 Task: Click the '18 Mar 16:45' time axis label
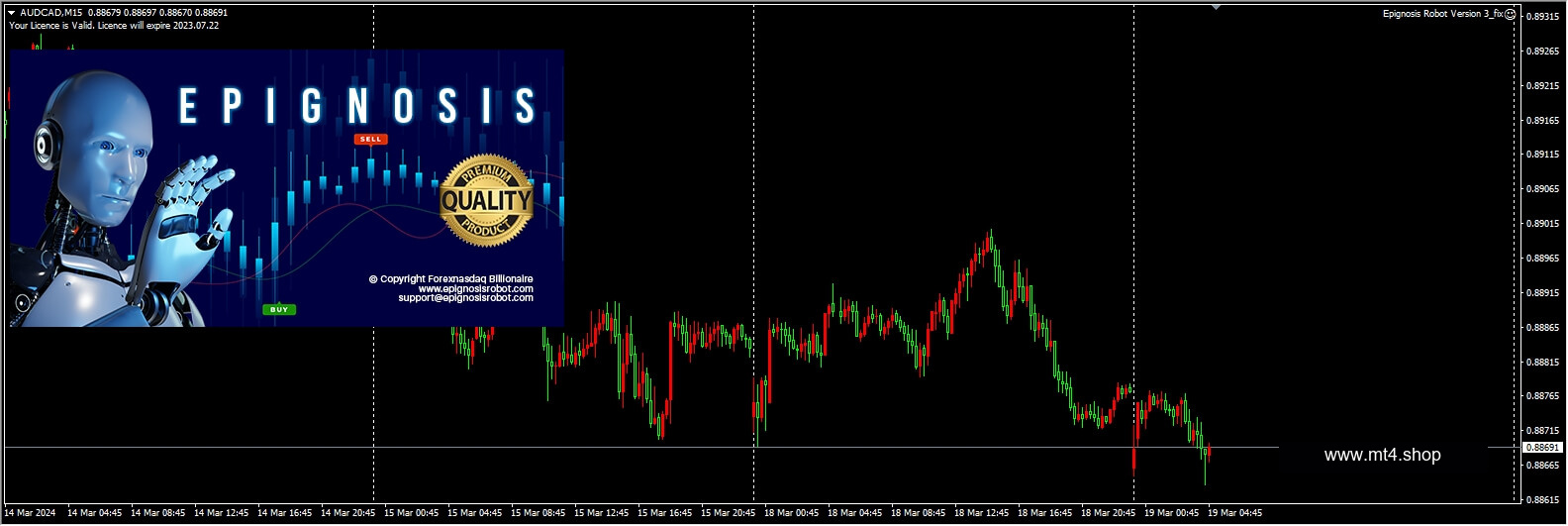[1045, 513]
